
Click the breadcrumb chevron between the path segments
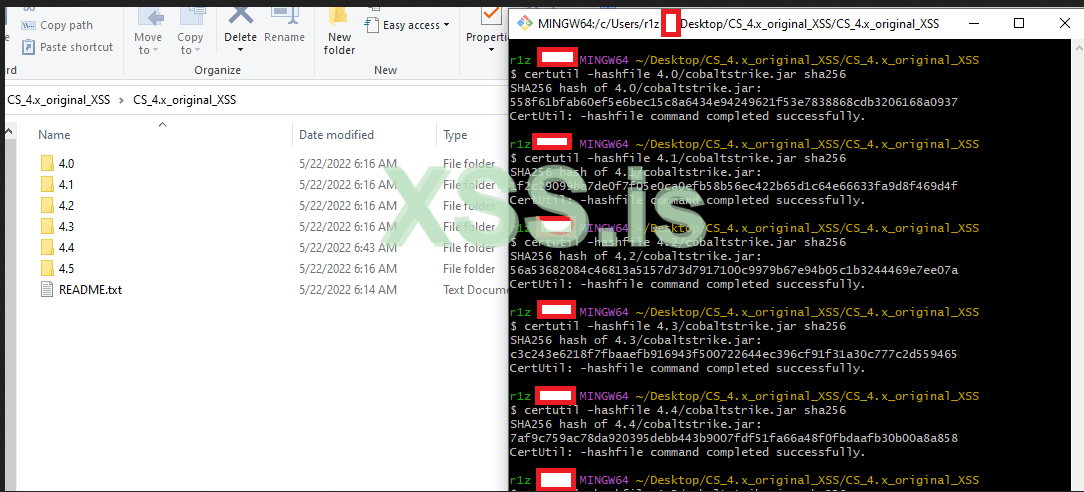click(x=122, y=100)
